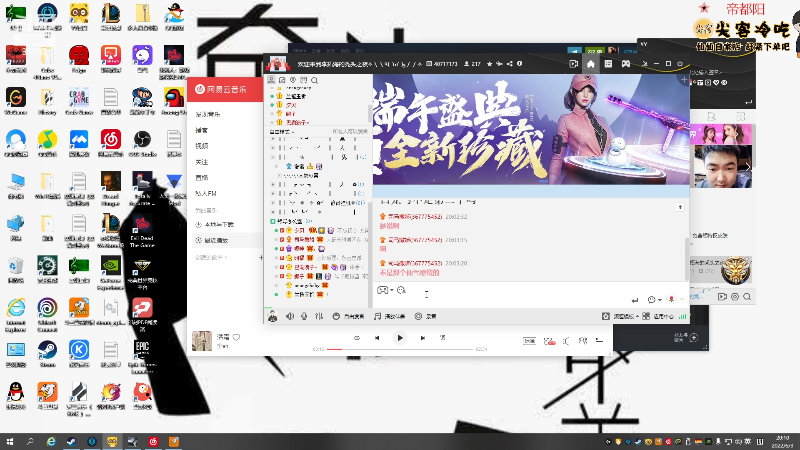Screen dimensions: 800x450
Task: Search YY channel users with the magnifier icon
Action: coord(315,80)
